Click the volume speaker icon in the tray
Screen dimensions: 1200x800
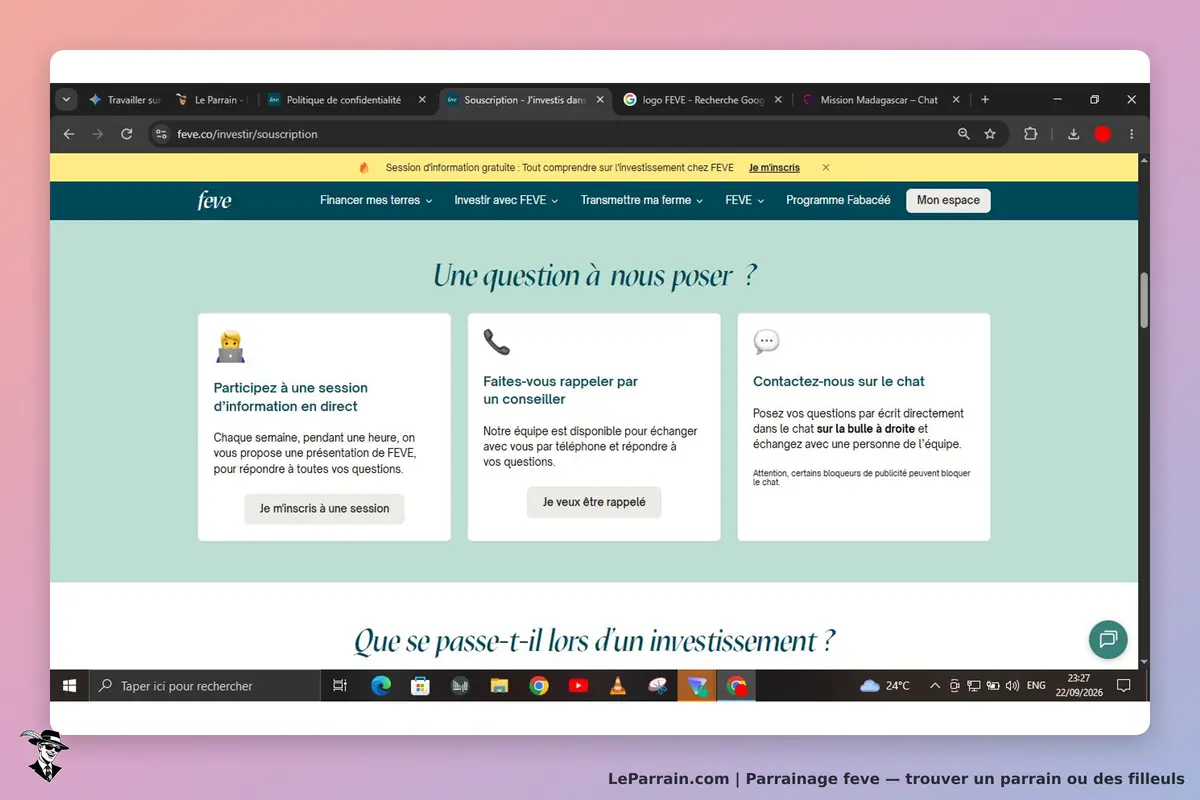(x=1012, y=686)
